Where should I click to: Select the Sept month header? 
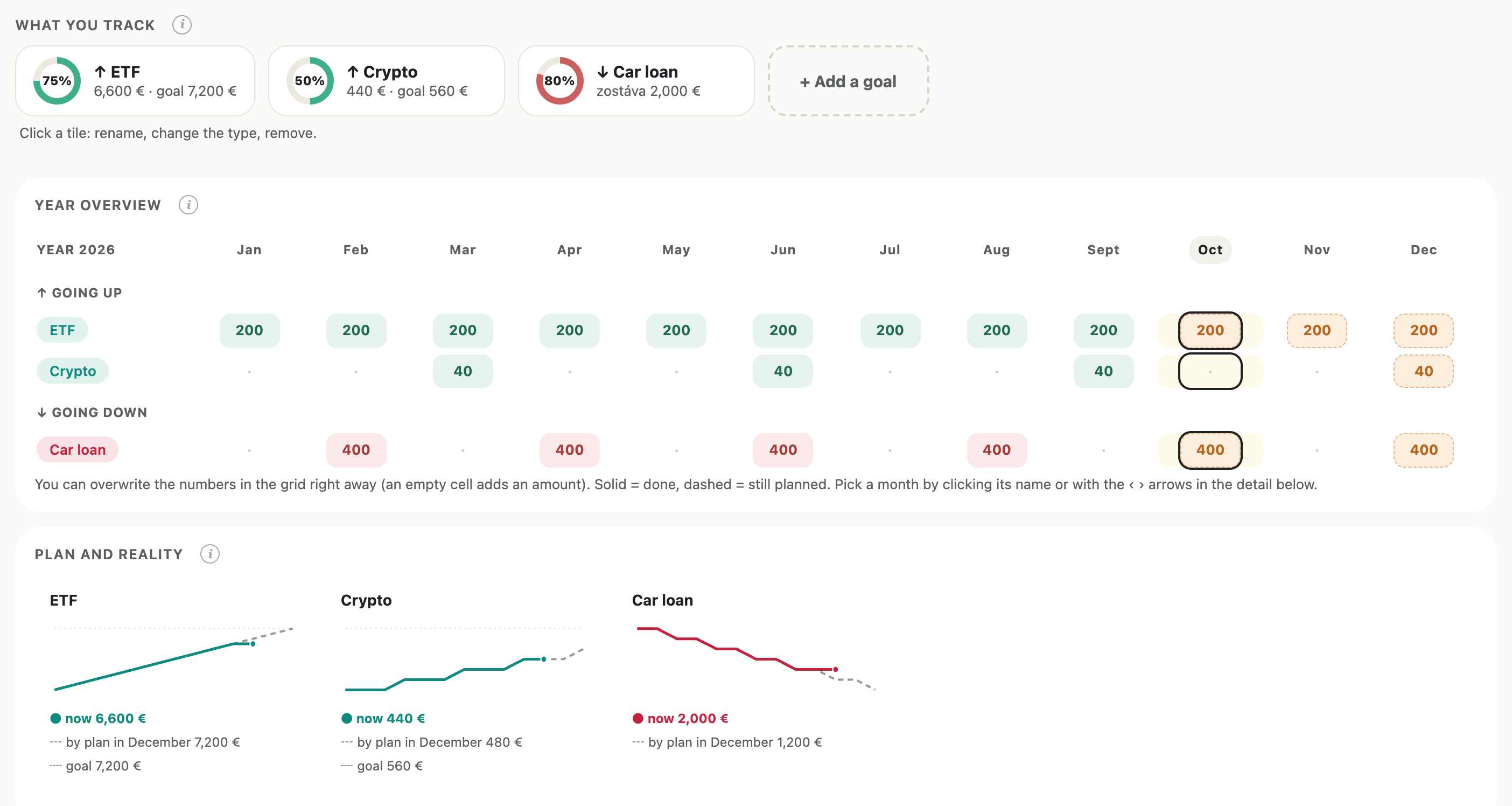[1104, 249]
